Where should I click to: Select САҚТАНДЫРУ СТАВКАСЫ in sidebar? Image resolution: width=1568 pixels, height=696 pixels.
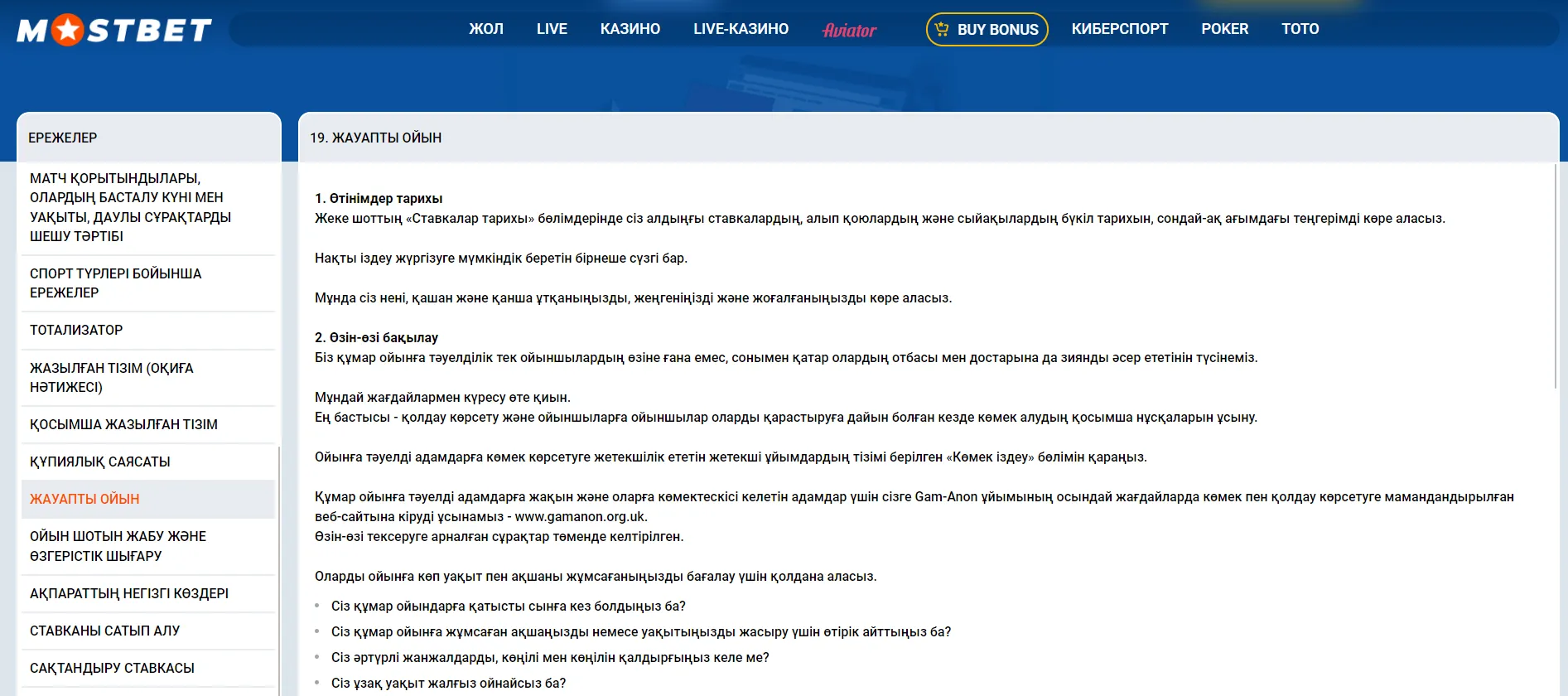point(112,668)
